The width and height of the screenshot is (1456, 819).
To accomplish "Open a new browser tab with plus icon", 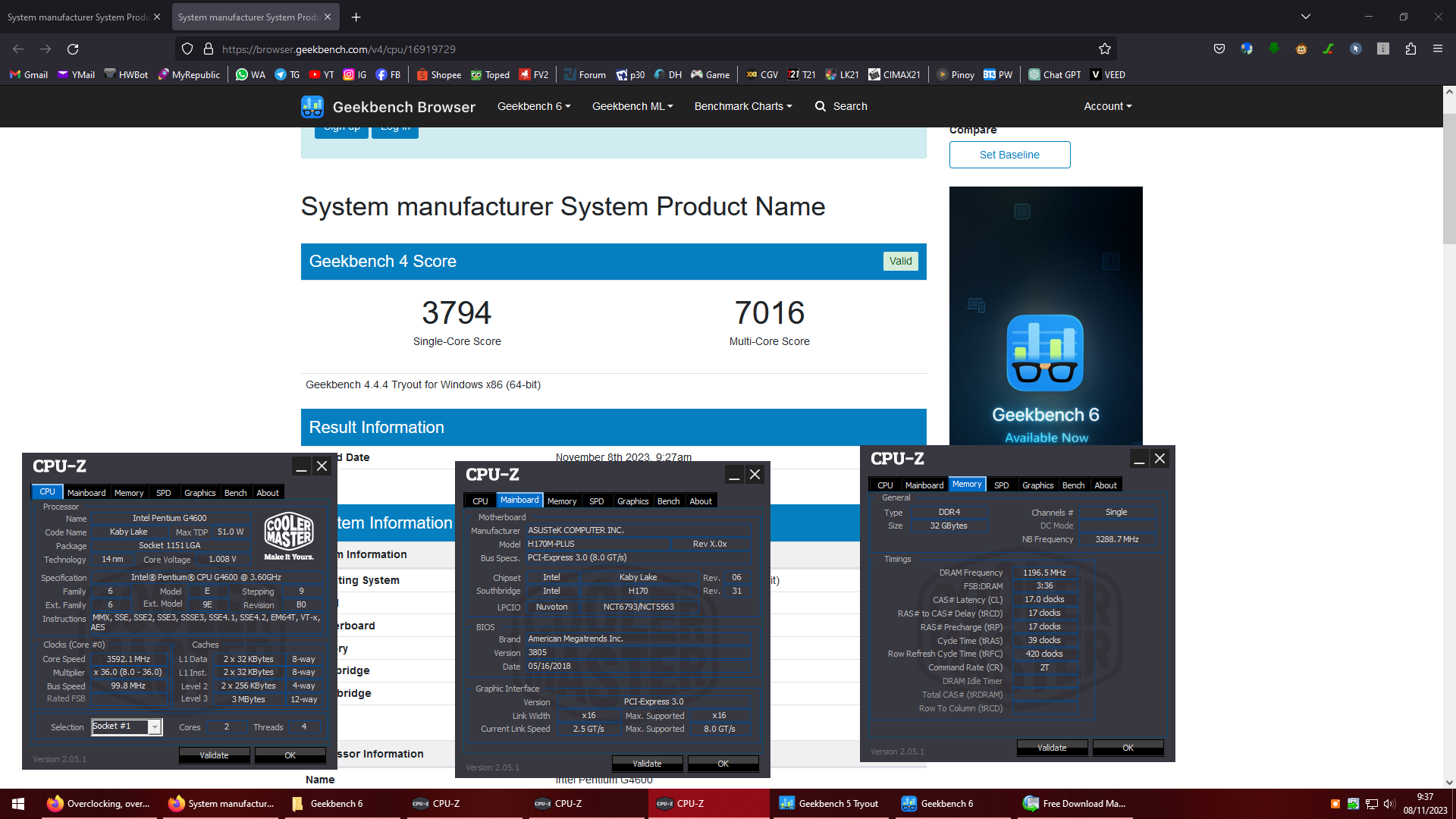I will [356, 17].
